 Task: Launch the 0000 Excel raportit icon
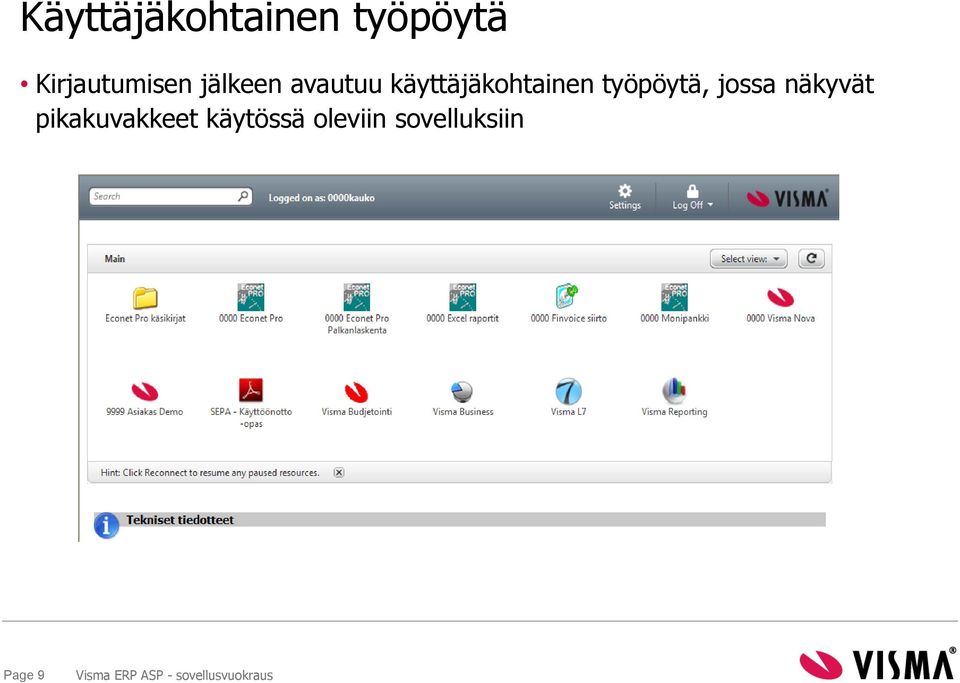[463, 297]
